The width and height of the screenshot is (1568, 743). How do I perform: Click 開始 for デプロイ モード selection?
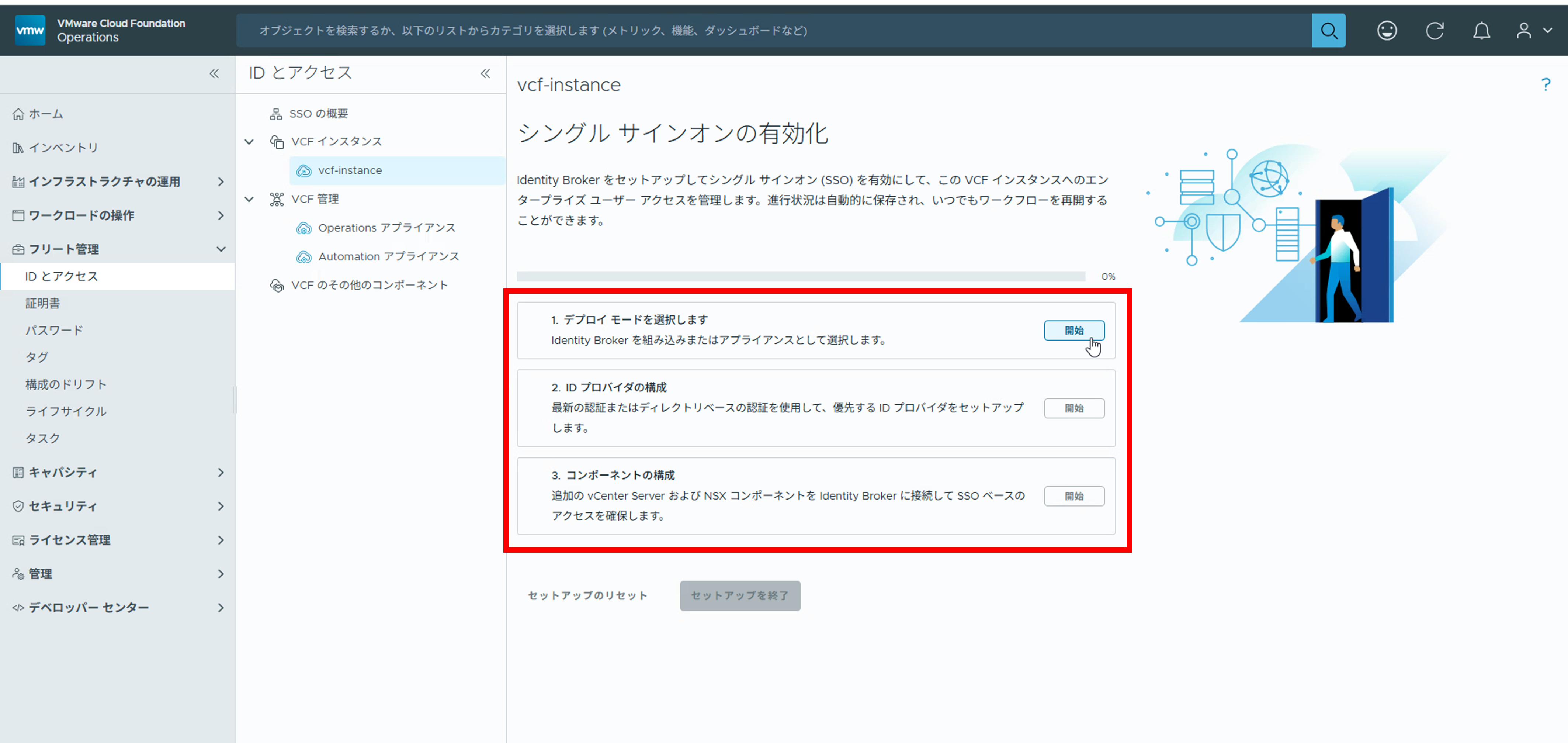click(1074, 331)
